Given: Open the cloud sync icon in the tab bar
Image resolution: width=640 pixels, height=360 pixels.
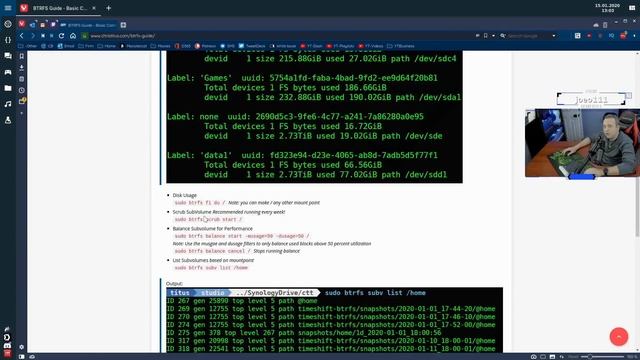Looking at the screenshot, I should point(596,25).
